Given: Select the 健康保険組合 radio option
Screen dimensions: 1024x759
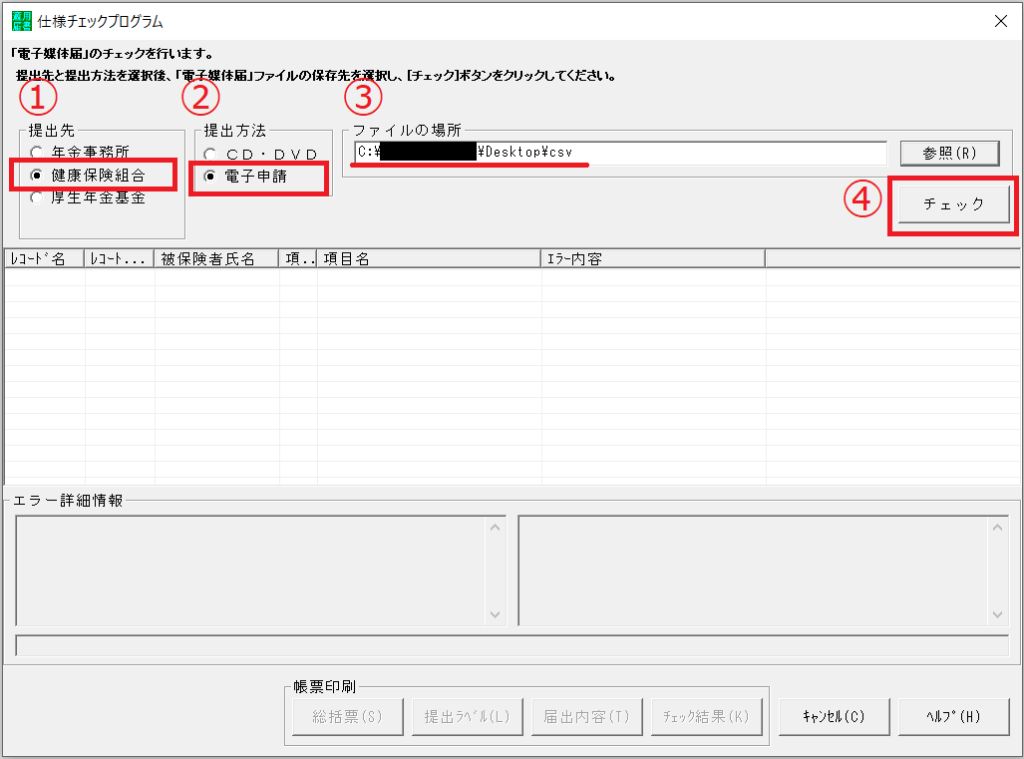Looking at the screenshot, I should (x=37, y=175).
